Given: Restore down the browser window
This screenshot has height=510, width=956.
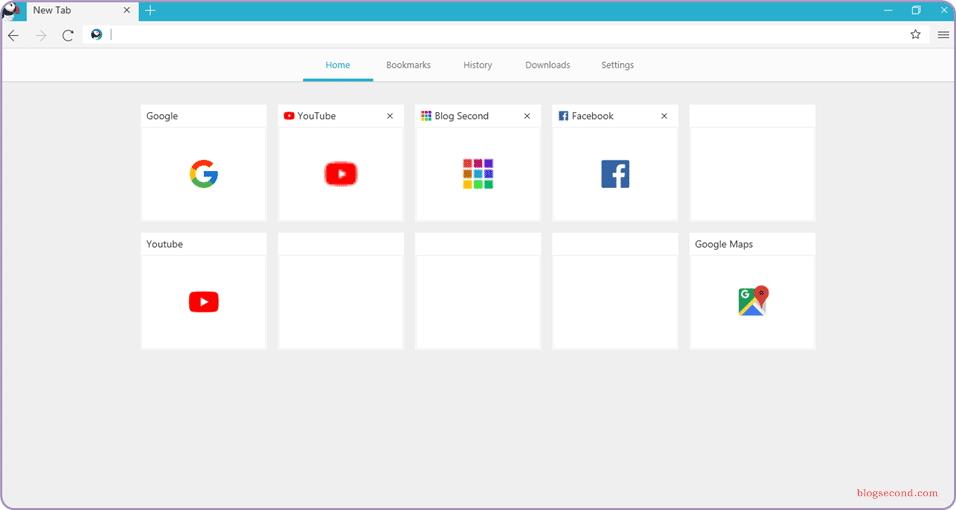Looking at the screenshot, I should [x=916, y=10].
